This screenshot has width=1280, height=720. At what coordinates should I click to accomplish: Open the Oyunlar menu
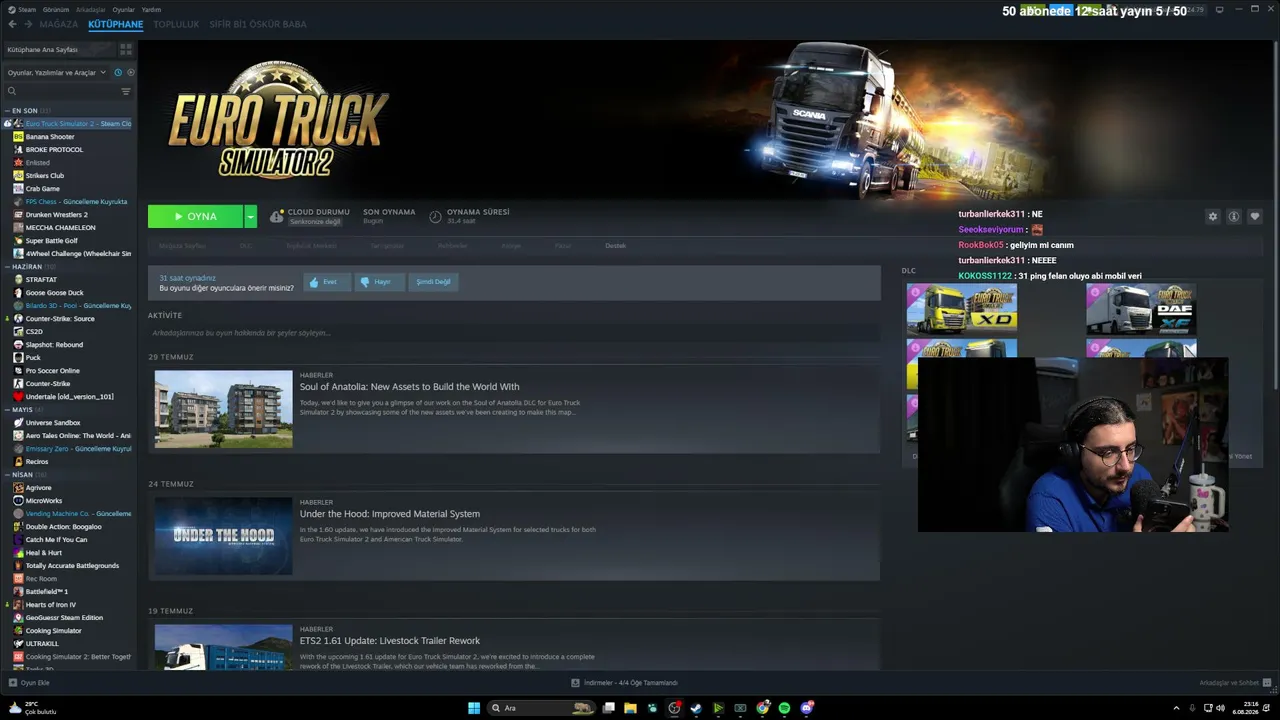pyautogui.click(x=123, y=9)
